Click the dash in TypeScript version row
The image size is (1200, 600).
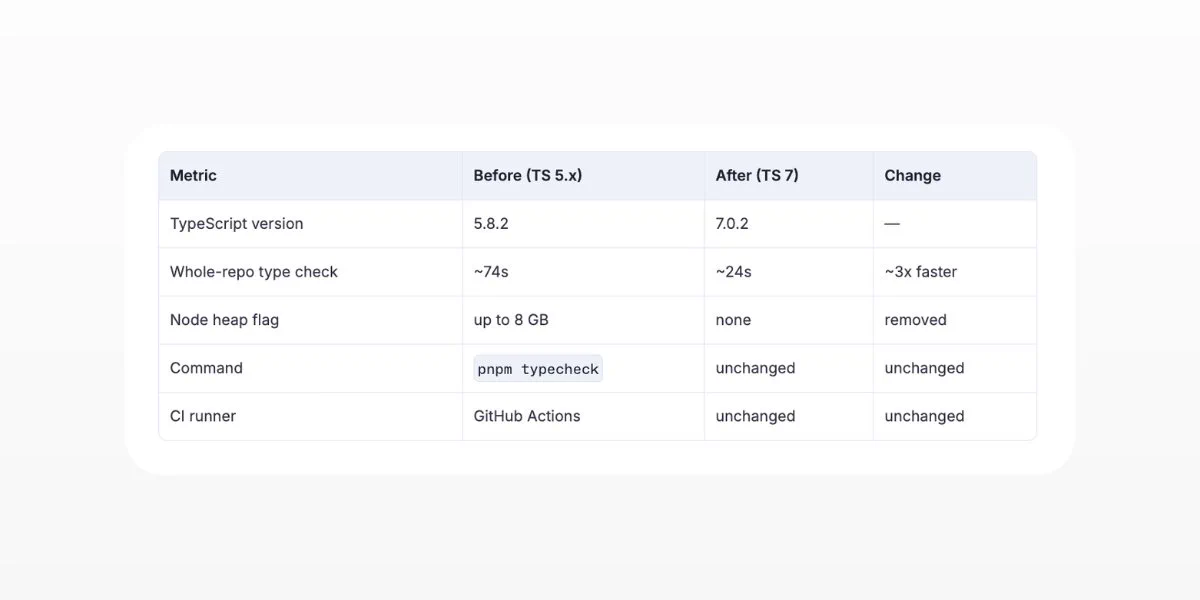[x=892, y=224]
